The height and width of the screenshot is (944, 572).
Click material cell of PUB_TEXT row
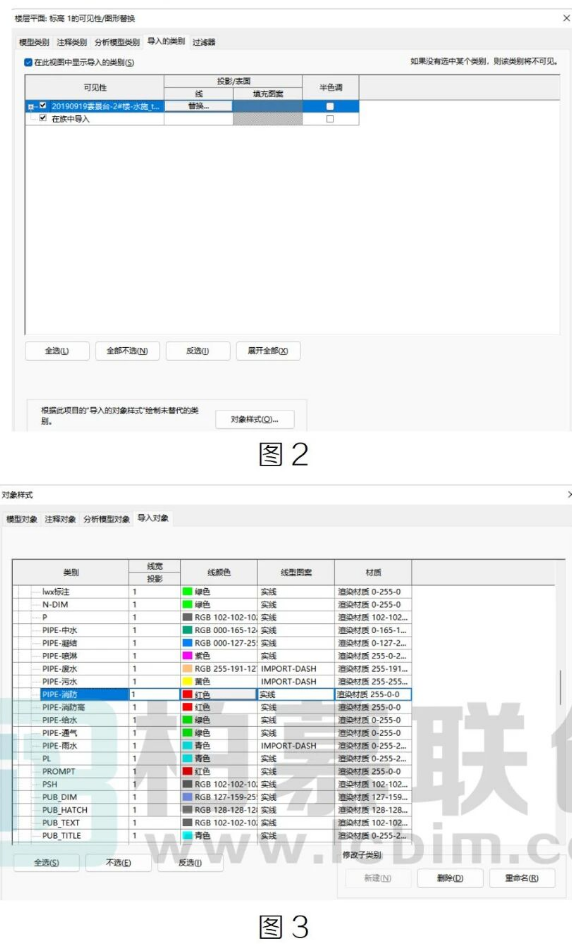373,822
